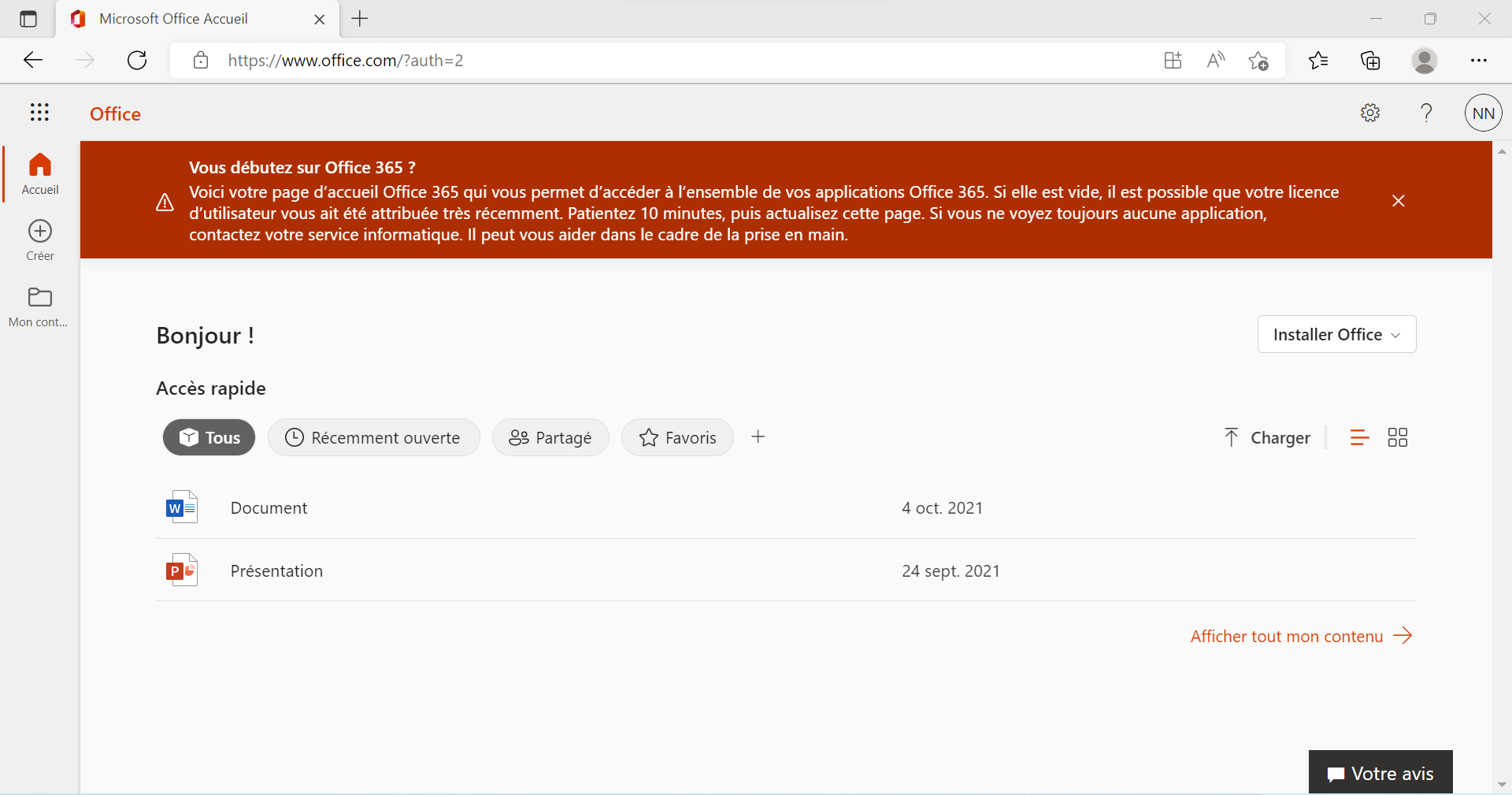Open Office settings gear
The width and height of the screenshot is (1512, 795).
1370,113
